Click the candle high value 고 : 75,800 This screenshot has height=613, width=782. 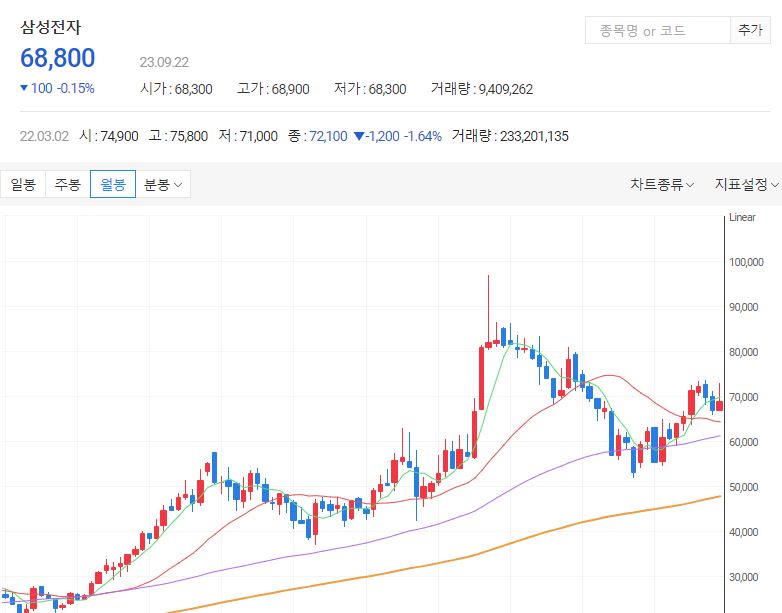(178, 136)
